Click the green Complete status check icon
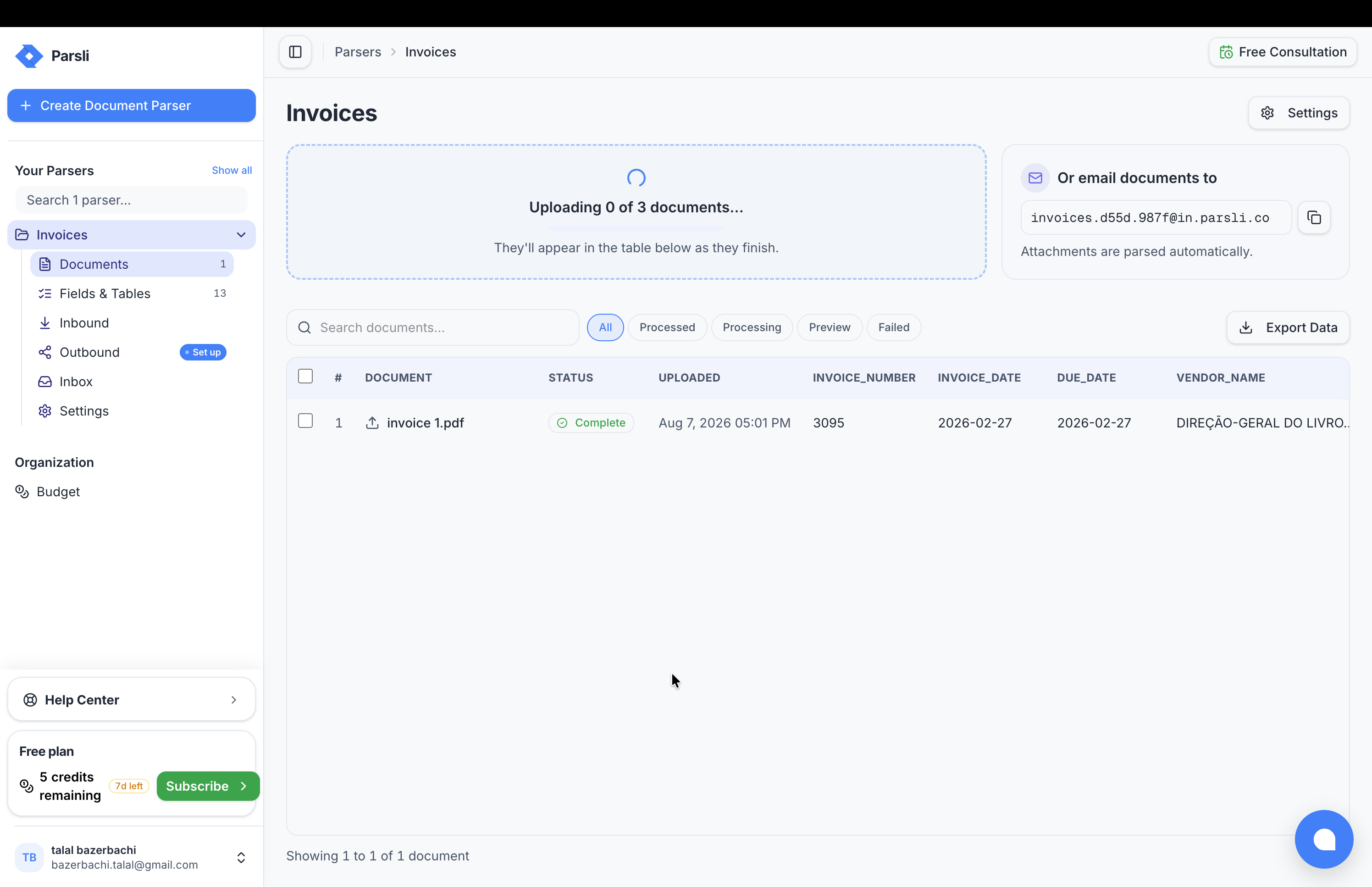The height and width of the screenshot is (887, 1372). point(563,423)
